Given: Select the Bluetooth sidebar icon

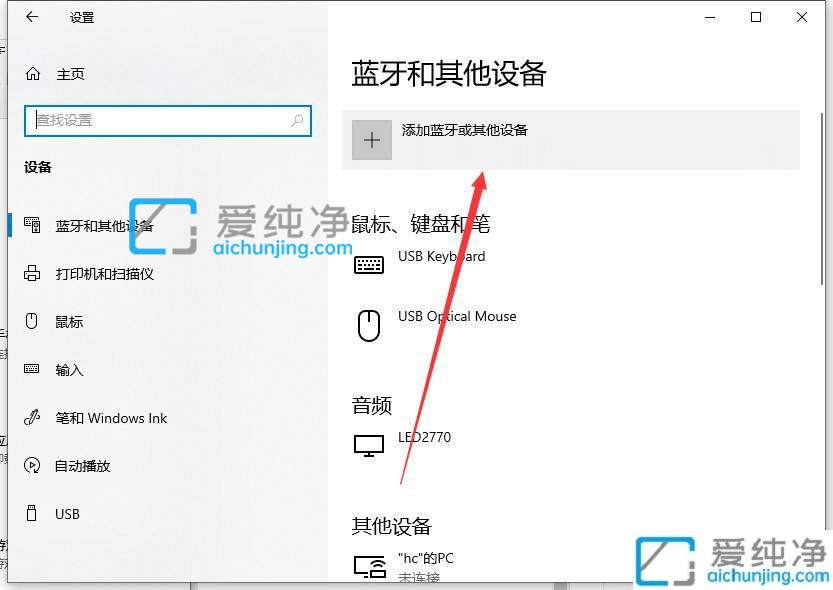Looking at the screenshot, I should point(33,226).
